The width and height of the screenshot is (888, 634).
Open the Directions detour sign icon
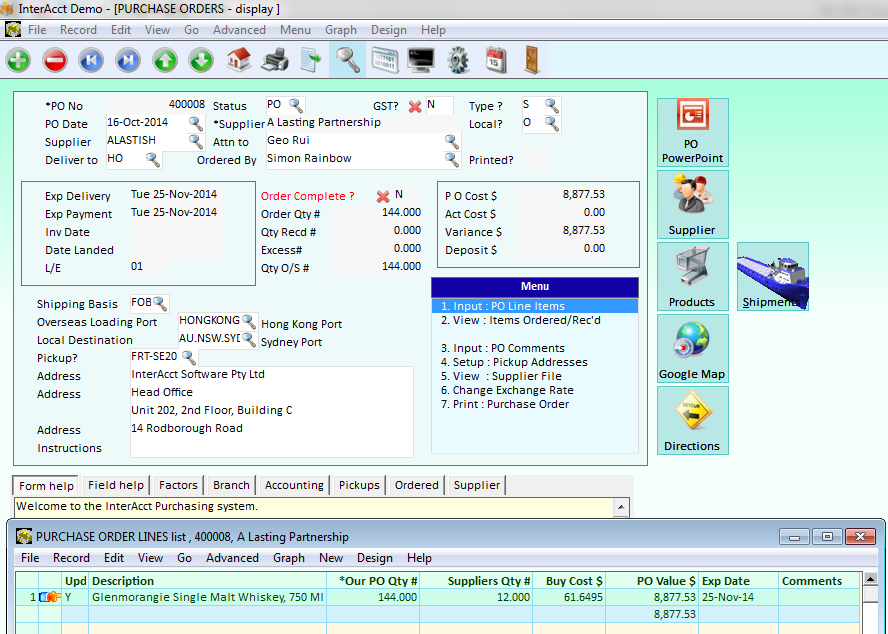click(693, 420)
